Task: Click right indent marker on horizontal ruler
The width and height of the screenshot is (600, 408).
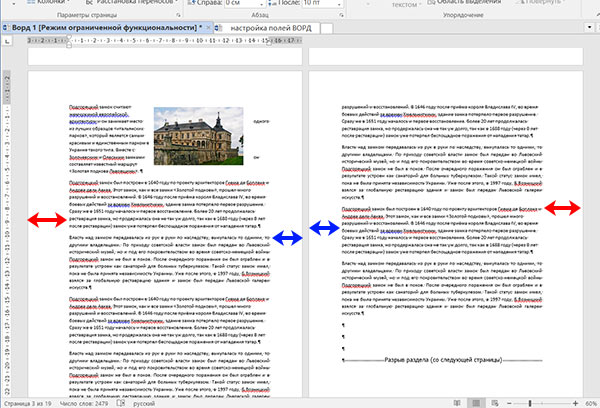Action: click(x=269, y=42)
